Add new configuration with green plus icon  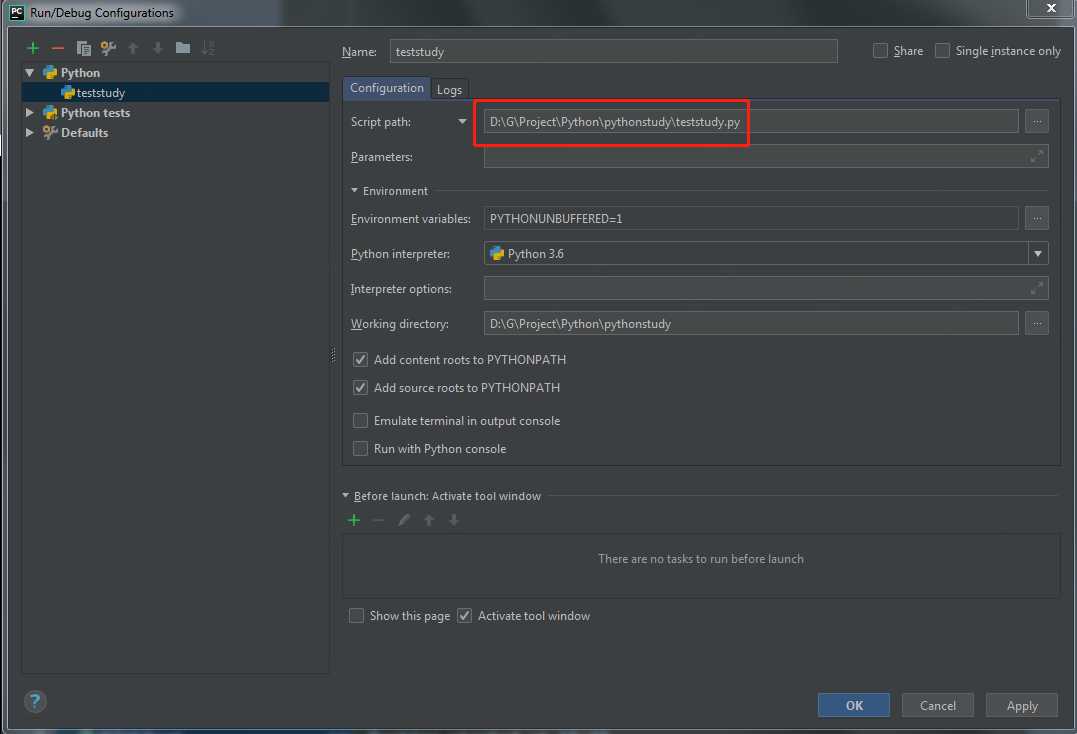(x=32, y=48)
